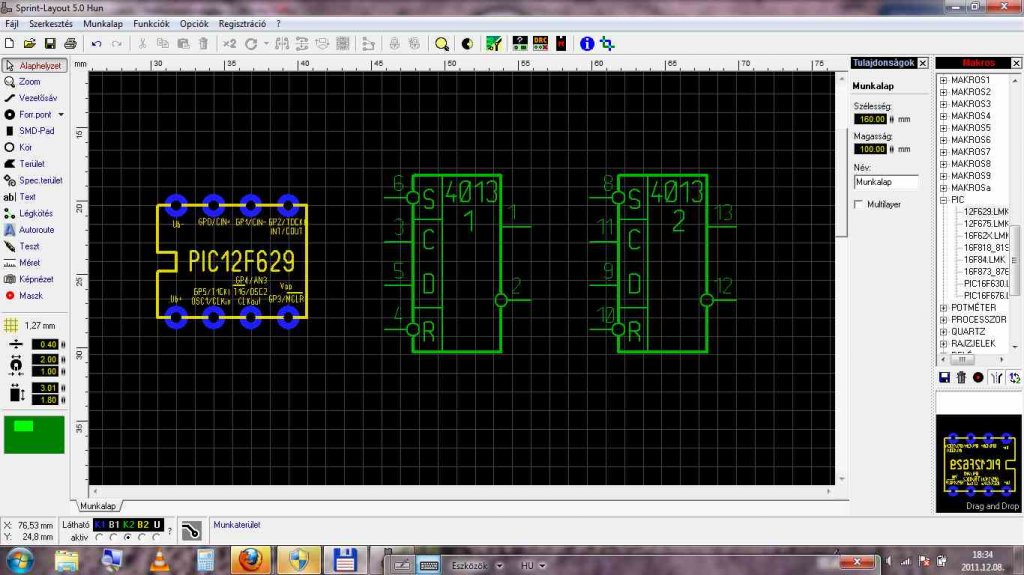Click the red dot icon in Makros panel
This screenshot has width=1024, height=575.
point(978,377)
